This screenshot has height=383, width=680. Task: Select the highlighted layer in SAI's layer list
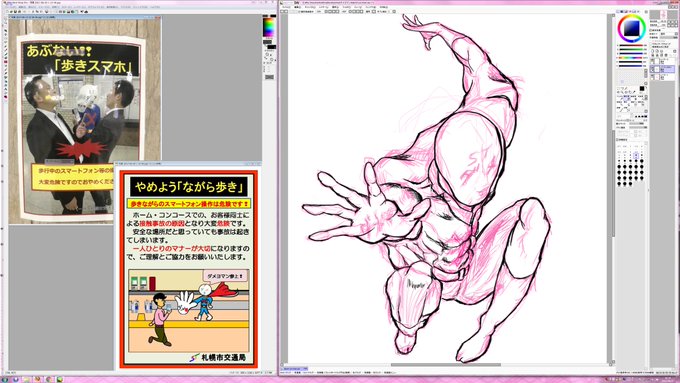(662, 69)
